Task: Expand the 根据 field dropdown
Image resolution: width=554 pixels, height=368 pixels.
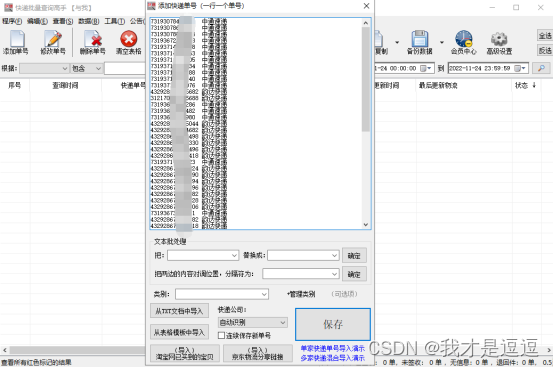Action: tap(65, 68)
